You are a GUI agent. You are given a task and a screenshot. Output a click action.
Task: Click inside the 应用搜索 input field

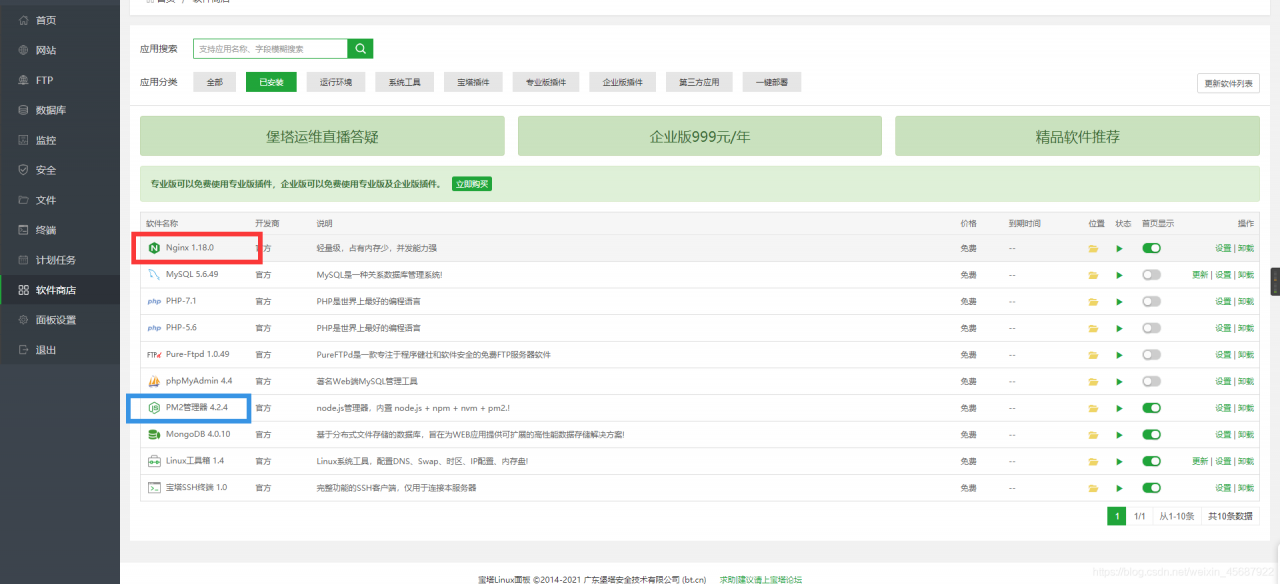pyautogui.click(x=270, y=48)
